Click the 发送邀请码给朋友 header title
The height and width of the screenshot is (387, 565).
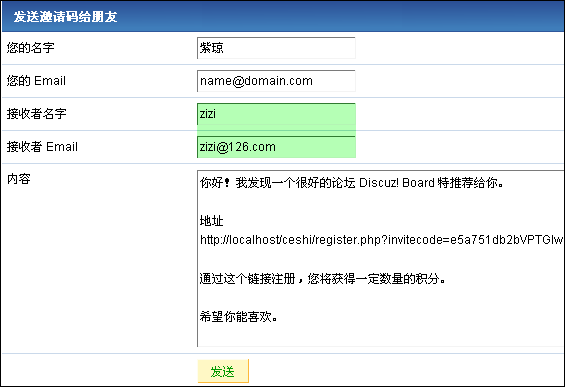65,17
